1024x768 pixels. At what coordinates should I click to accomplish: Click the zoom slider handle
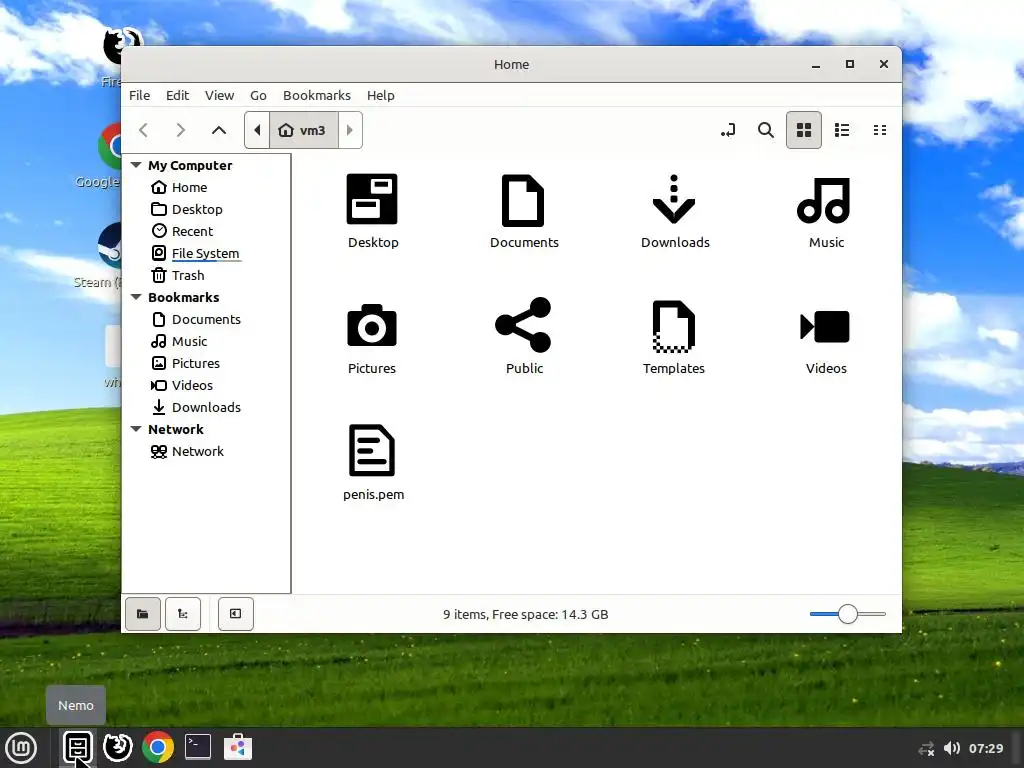tap(848, 614)
